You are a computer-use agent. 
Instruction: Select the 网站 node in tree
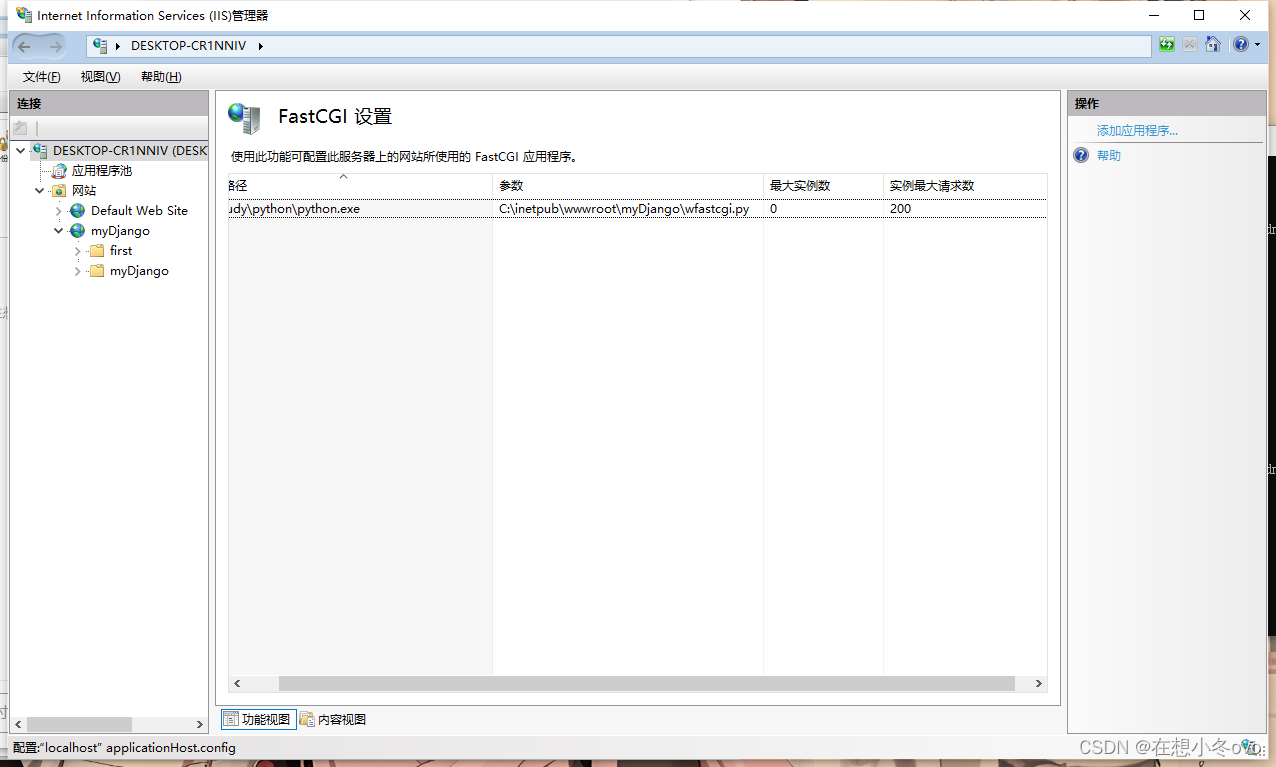click(84, 191)
